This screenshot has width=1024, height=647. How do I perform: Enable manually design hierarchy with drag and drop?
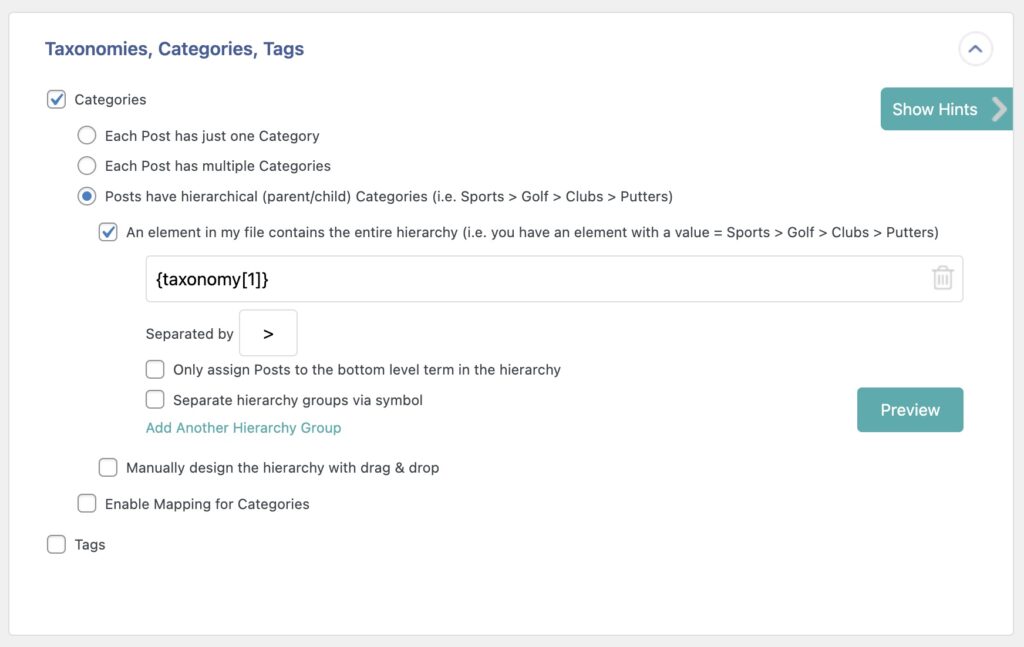click(x=108, y=467)
